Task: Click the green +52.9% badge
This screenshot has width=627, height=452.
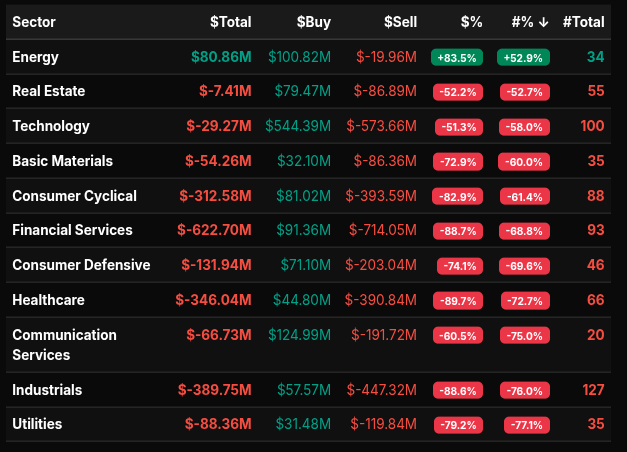Action: pyautogui.click(x=523, y=58)
